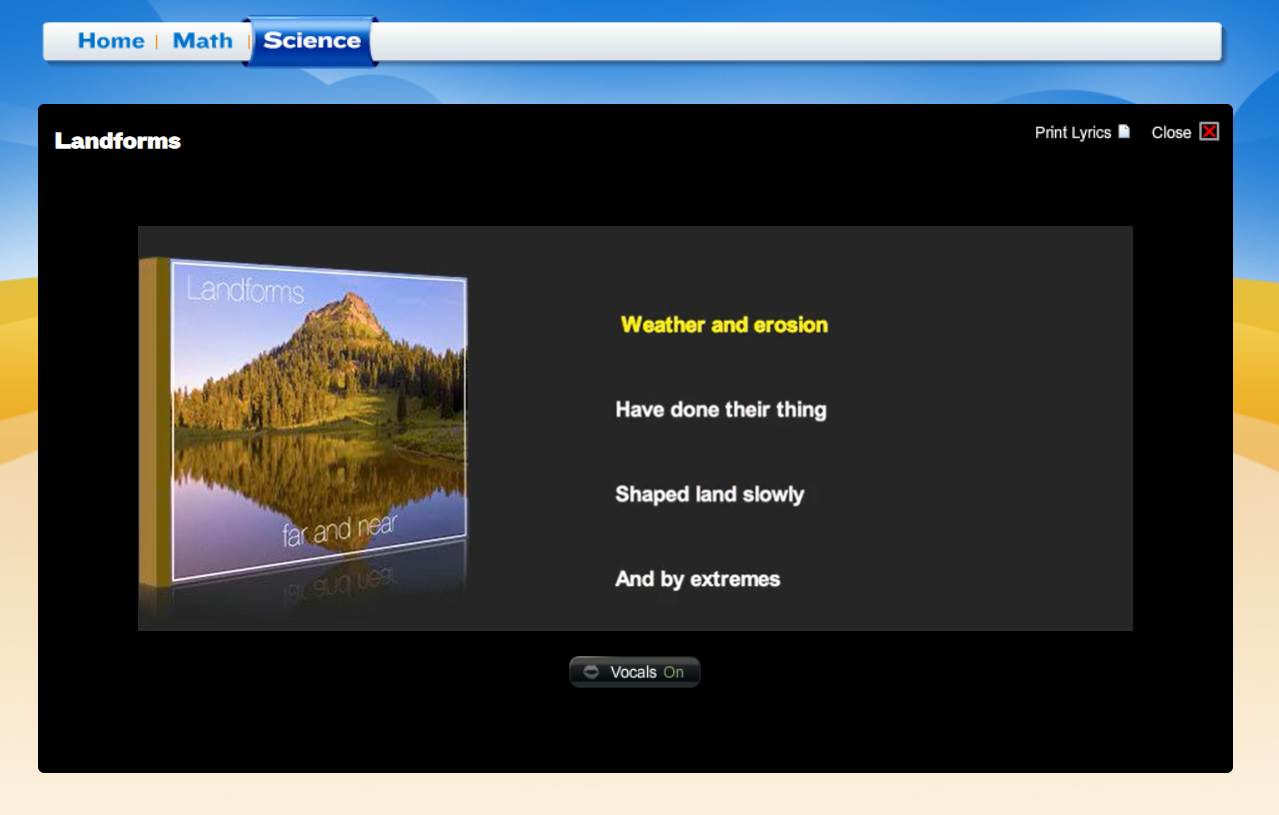Click the highlighted lyric "Weather and erosion"

pos(724,325)
